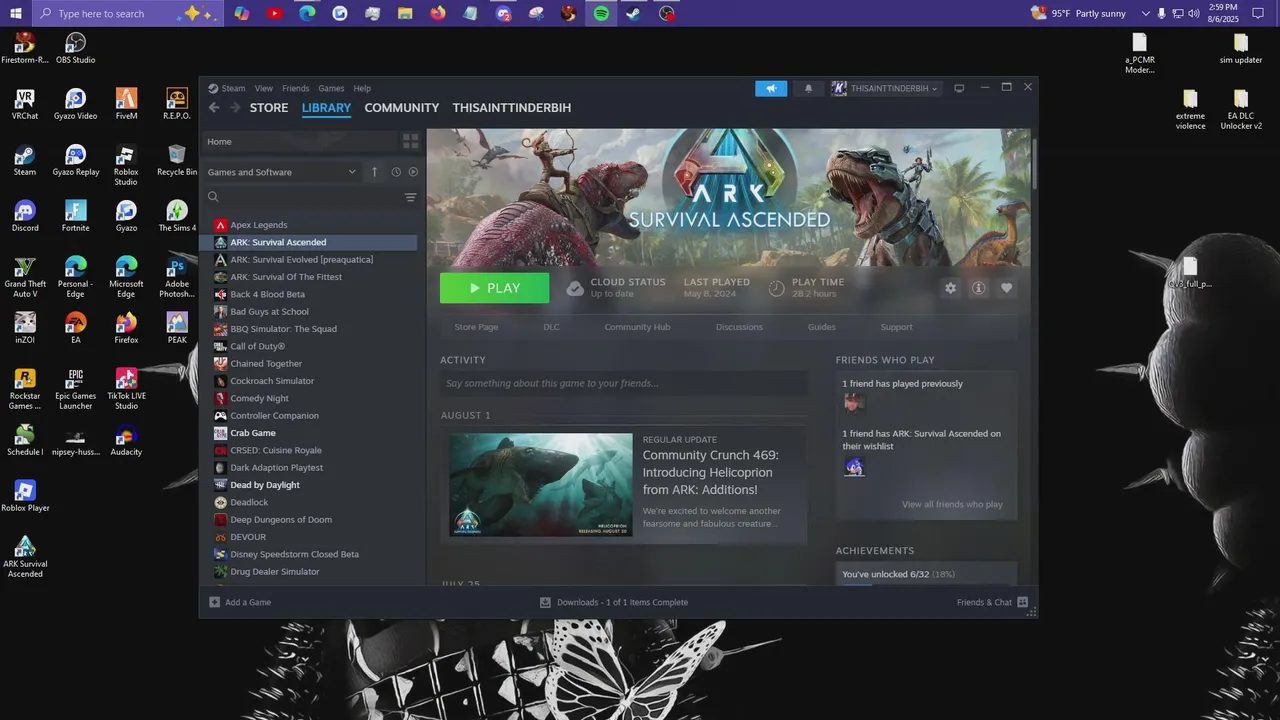Open the Guides link
This screenshot has width=1280, height=720.
pyautogui.click(x=822, y=327)
